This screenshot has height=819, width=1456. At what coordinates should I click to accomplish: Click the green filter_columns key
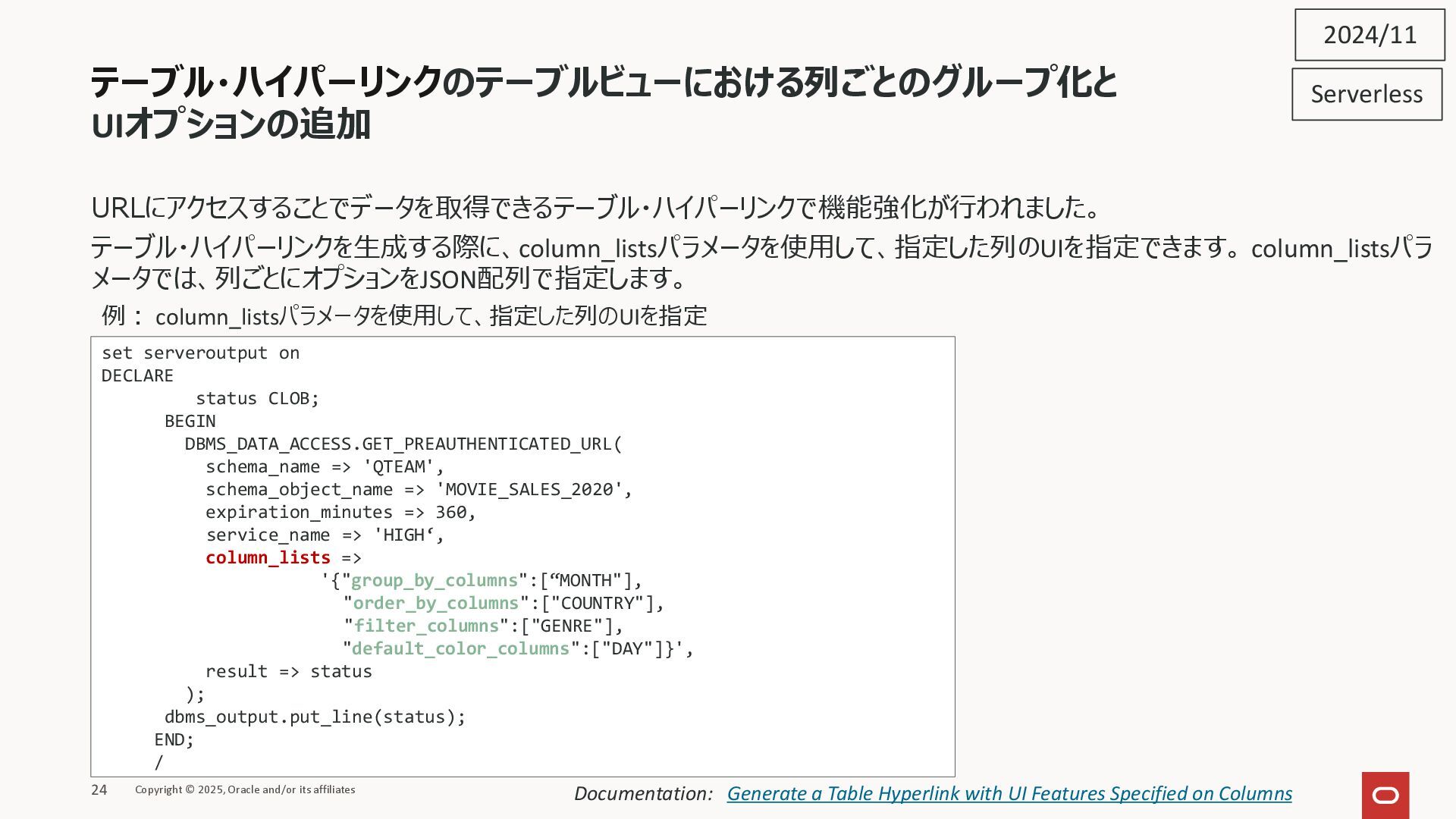point(426,626)
